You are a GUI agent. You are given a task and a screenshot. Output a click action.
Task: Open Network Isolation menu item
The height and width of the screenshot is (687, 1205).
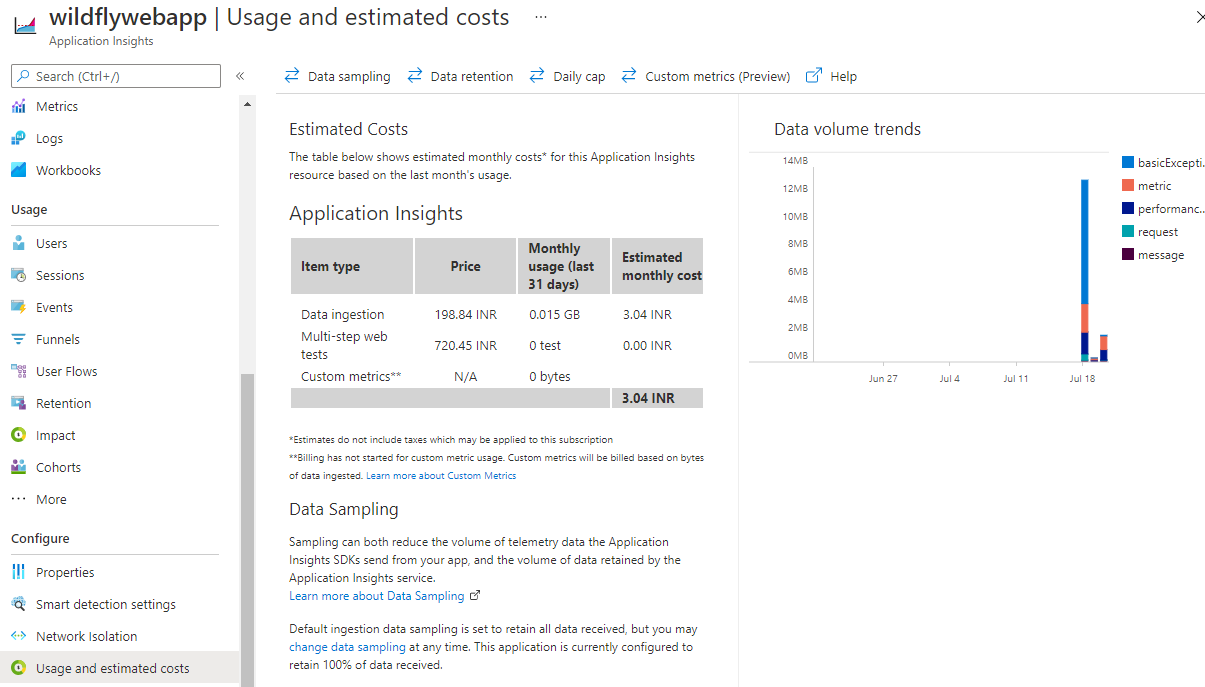coord(87,637)
